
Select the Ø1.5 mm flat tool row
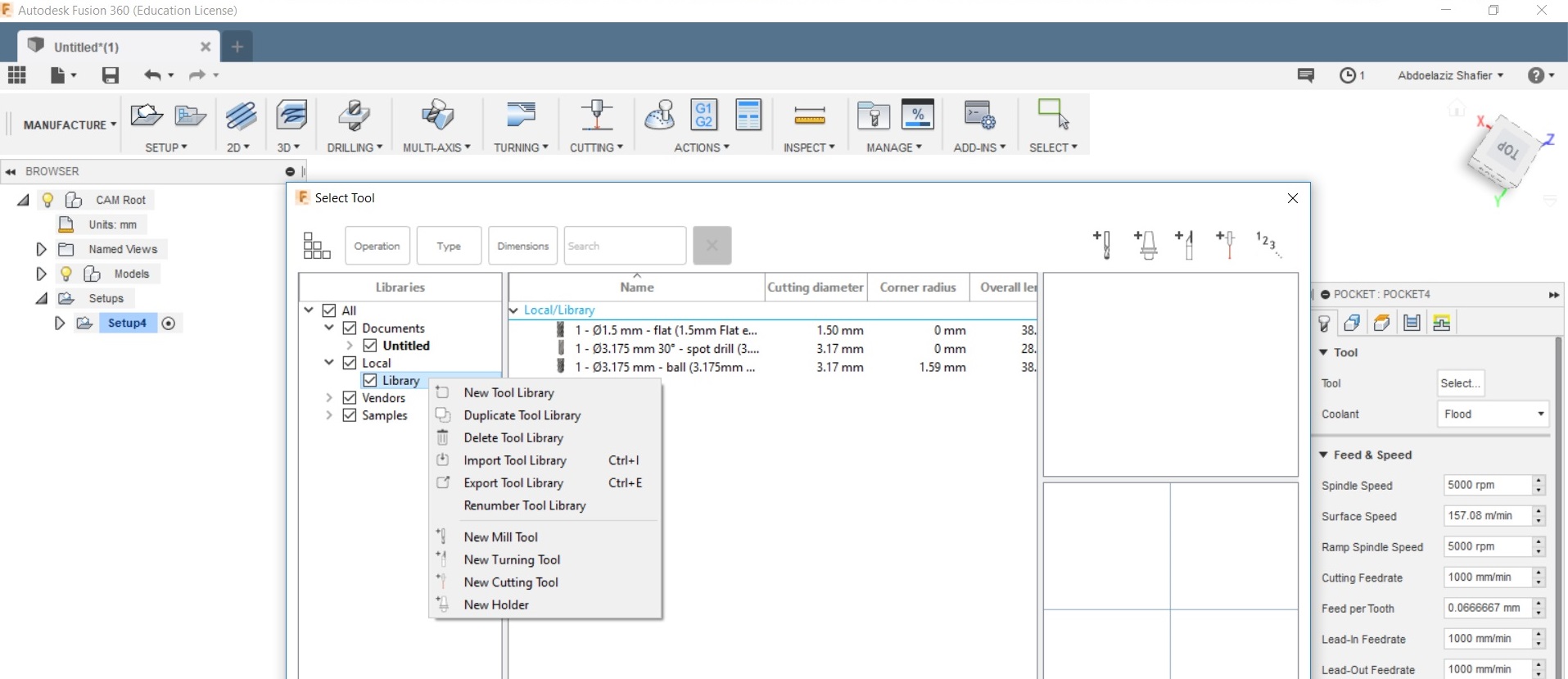point(772,330)
